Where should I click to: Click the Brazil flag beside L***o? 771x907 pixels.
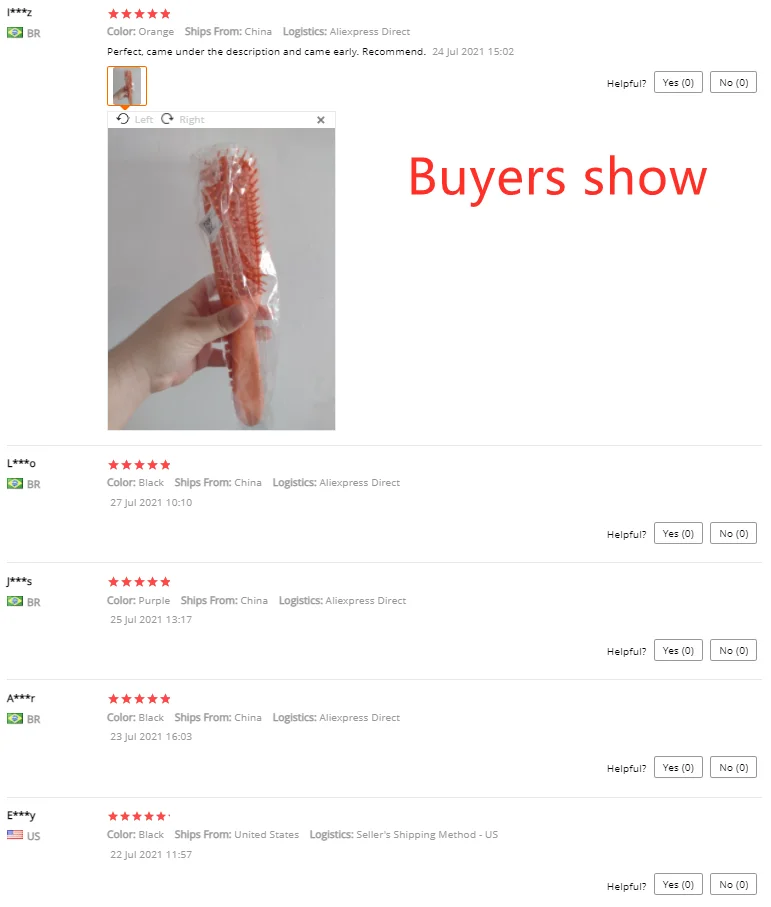click(x=15, y=484)
